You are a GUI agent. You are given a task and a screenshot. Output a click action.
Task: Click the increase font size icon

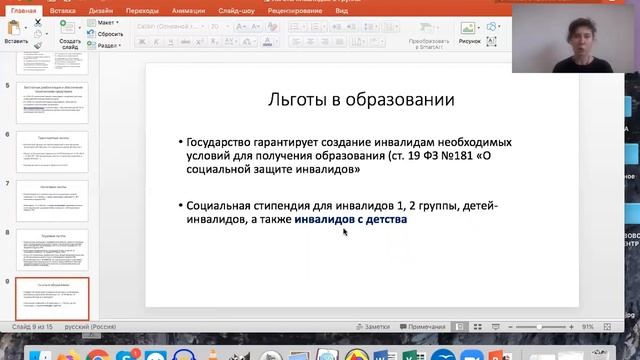tap(241, 27)
